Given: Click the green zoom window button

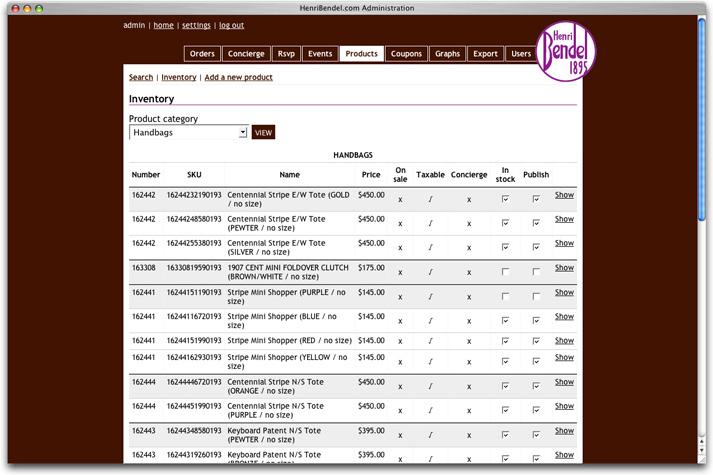Looking at the screenshot, I should click(x=41, y=7).
